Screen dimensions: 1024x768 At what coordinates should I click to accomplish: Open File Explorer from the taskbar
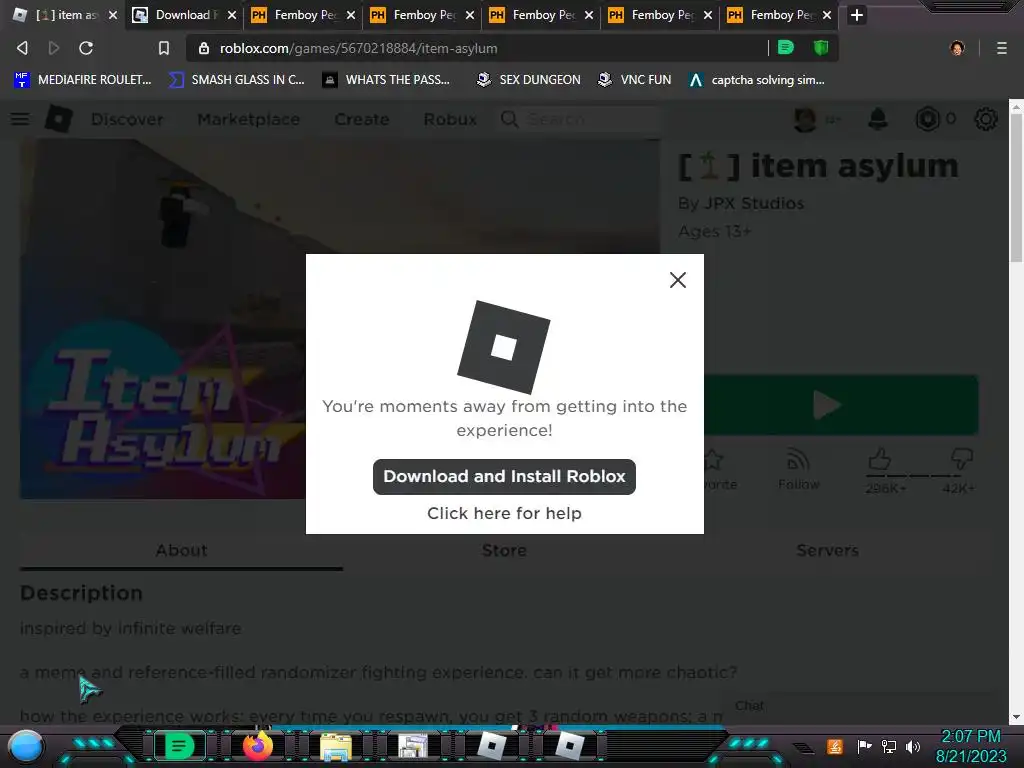[x=335, y=746]
